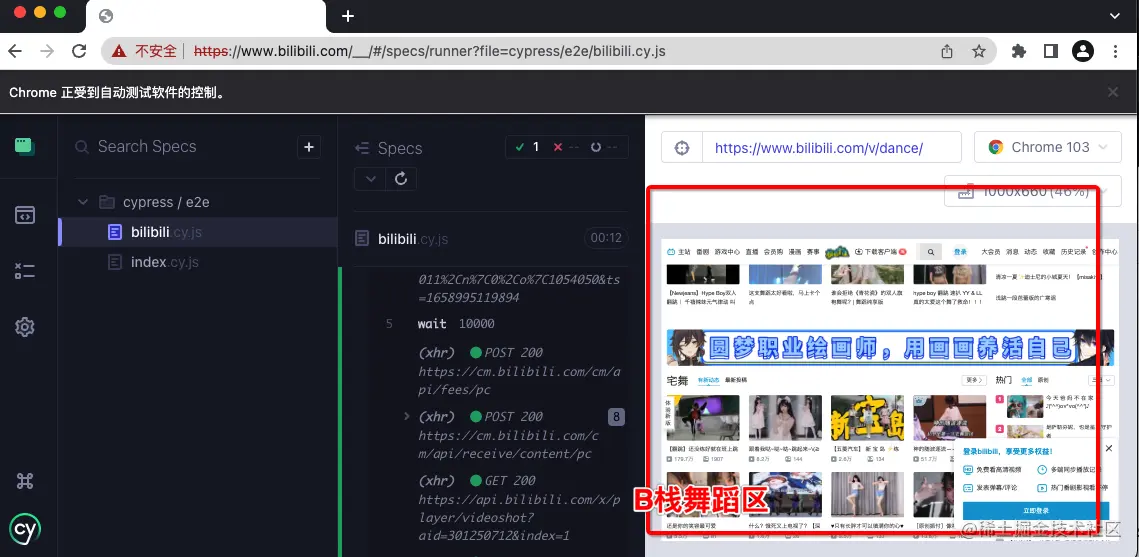This screenshot has height=557, width=1139.
Task: Click 大会员 in bilibili header
Action: (991, 252)
